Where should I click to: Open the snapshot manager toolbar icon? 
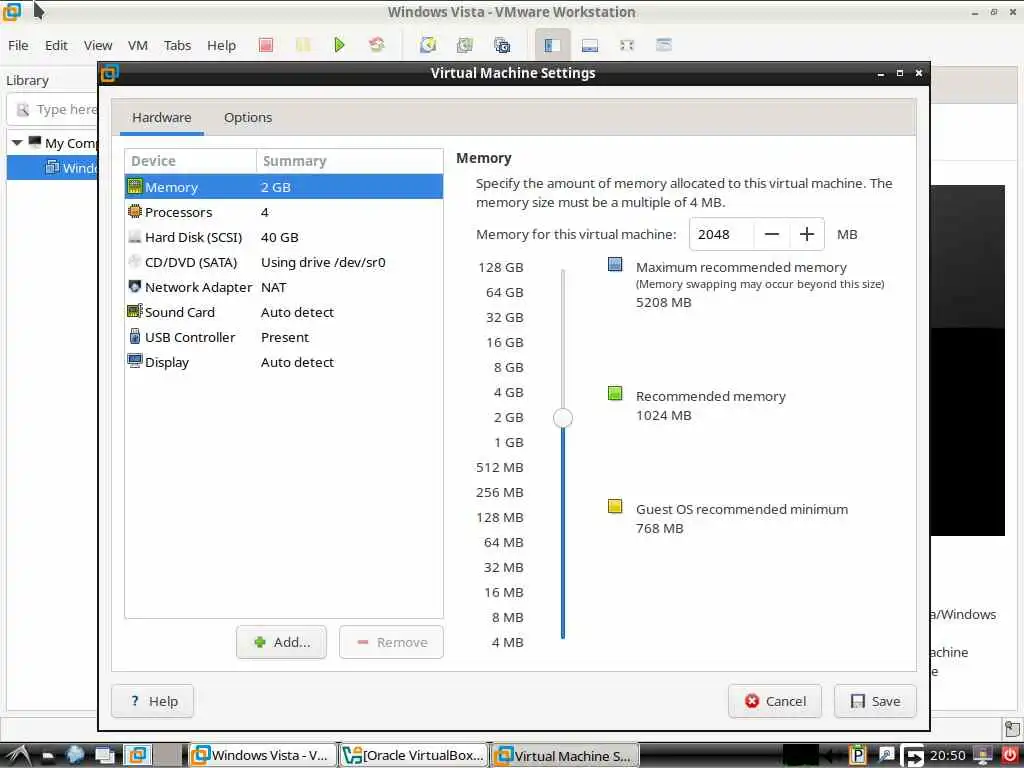click(x=502, y=45)
